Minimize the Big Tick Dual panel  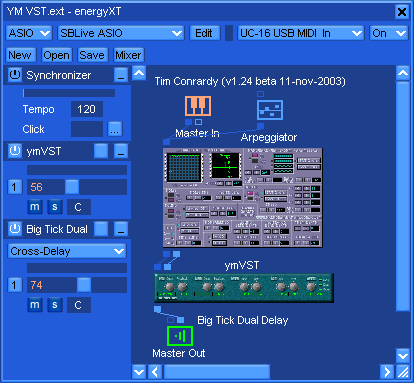pos(121,229)
